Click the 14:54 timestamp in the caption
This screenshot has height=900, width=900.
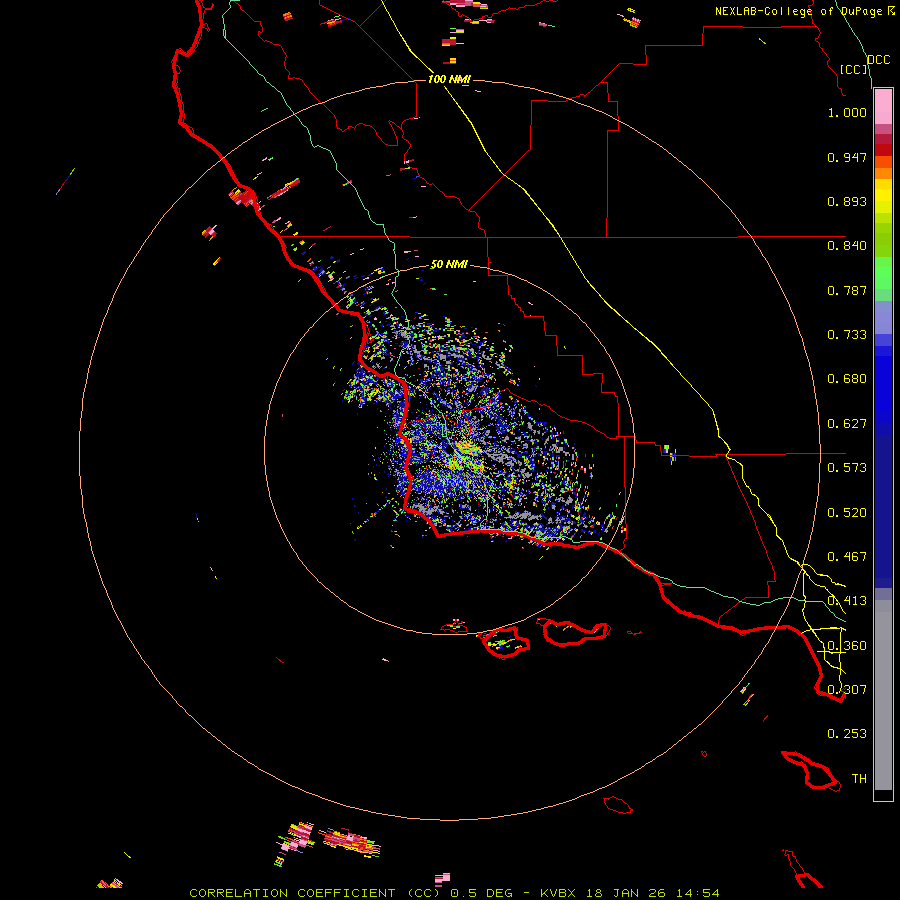[x=697, y=893]
